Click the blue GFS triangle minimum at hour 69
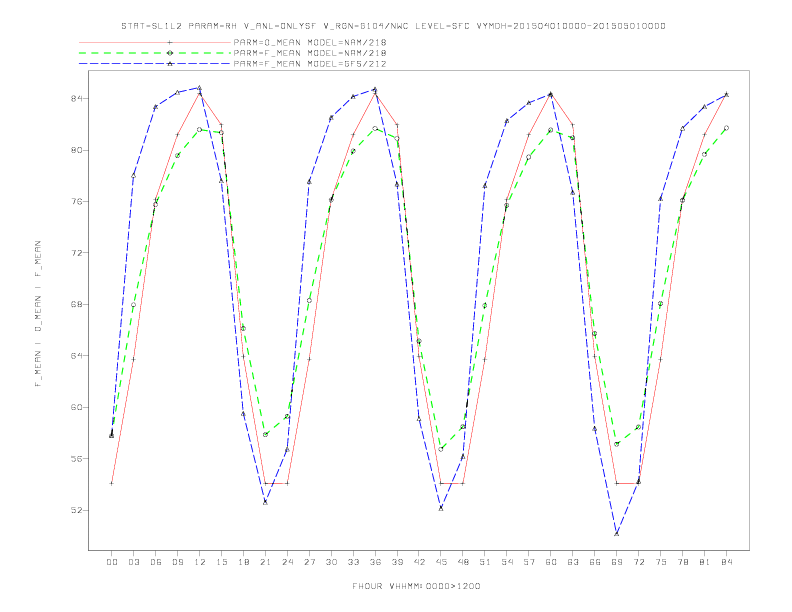792x612 pixels. (617, 533)
